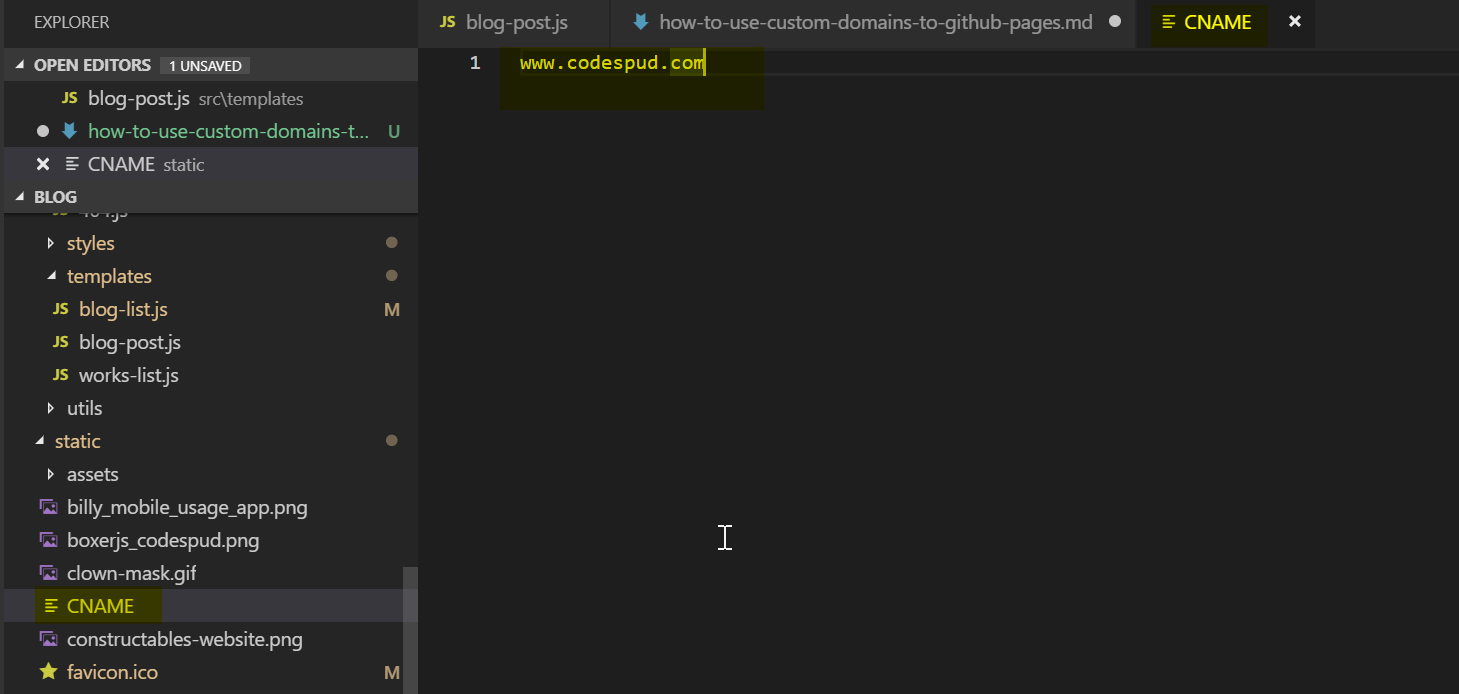Click image icon of constructables-website.png

point(48,639)
